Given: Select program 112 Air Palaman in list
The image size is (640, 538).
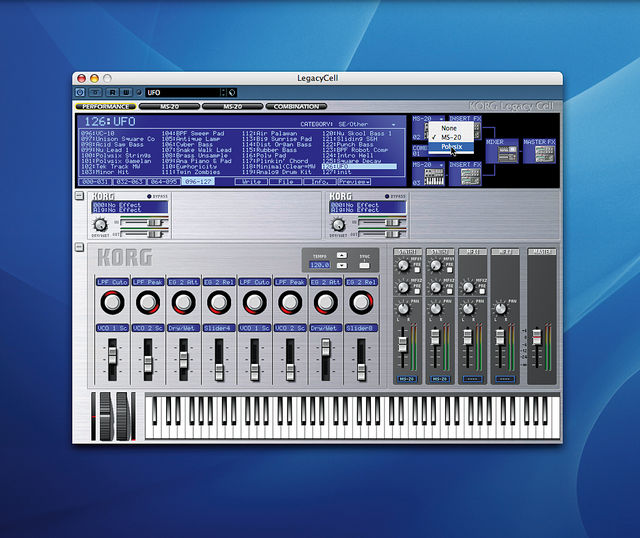Looking at the screenshot, I should (x=269, y=133).
